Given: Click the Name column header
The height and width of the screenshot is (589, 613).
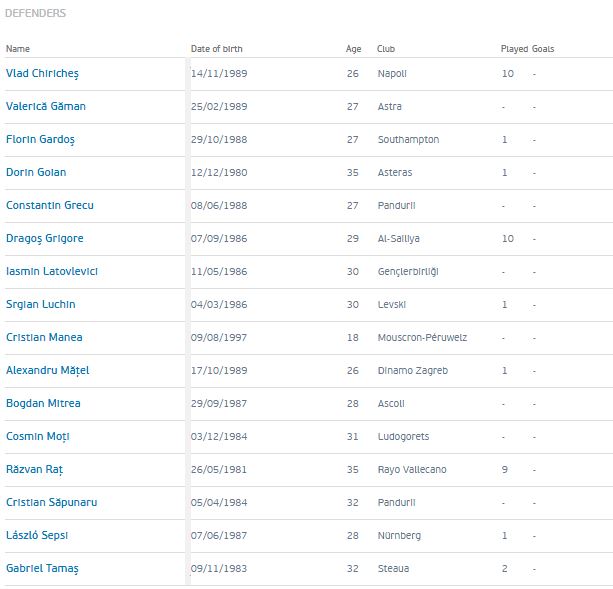Looking at the screenshot, I should coord(18,49).
